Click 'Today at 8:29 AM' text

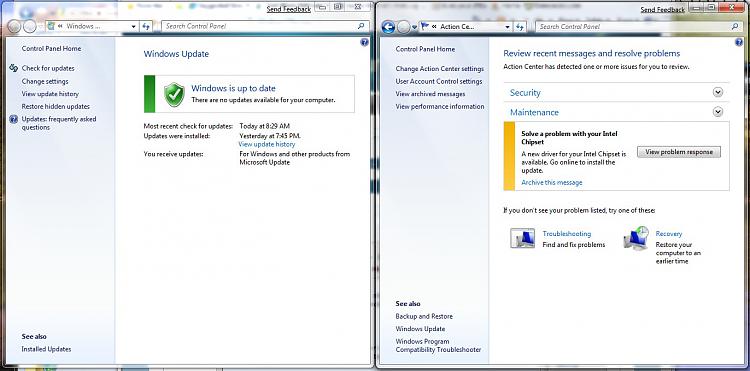[x=265, y=126]
